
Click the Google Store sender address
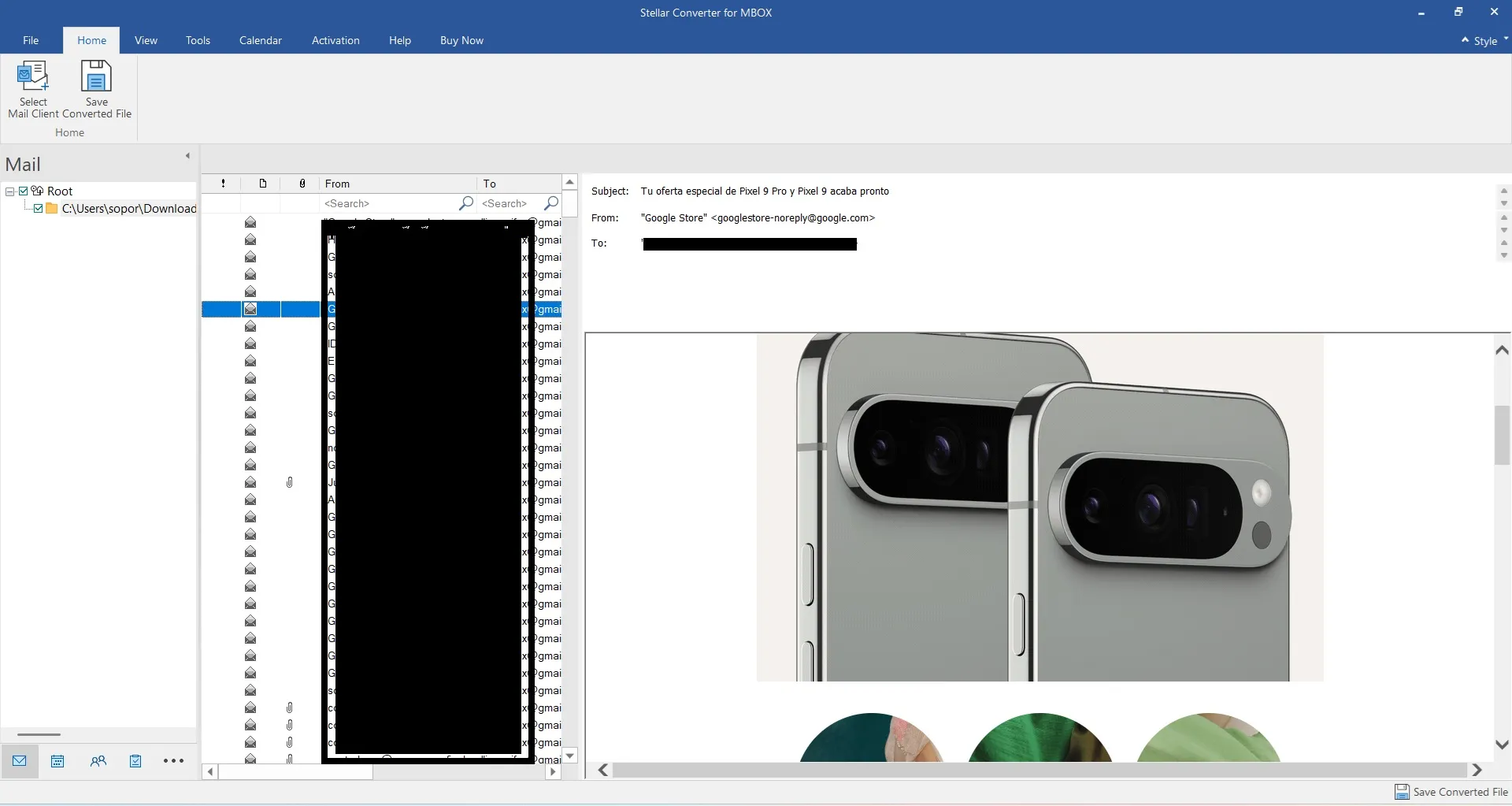coord(758,217)
